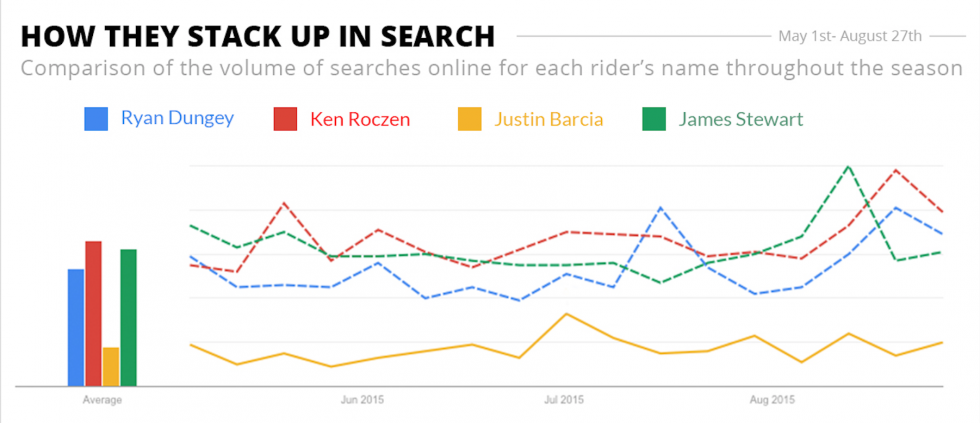Screen dimensions: 980x423
Task: Click the Average axis label
Action: tap(102, 401)
